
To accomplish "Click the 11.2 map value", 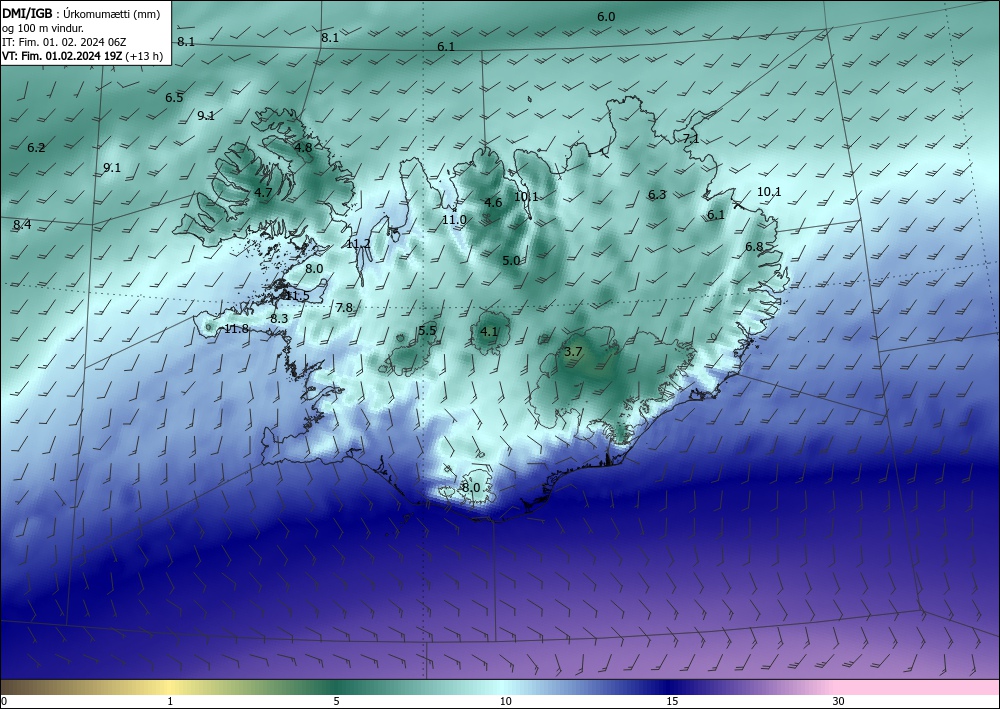I will point(359,244).
